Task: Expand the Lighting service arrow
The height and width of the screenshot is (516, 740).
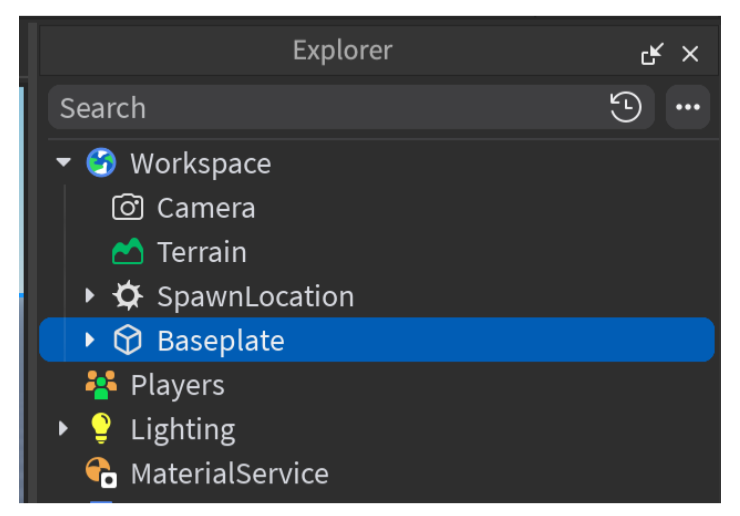Action: (x=64, y=429)
